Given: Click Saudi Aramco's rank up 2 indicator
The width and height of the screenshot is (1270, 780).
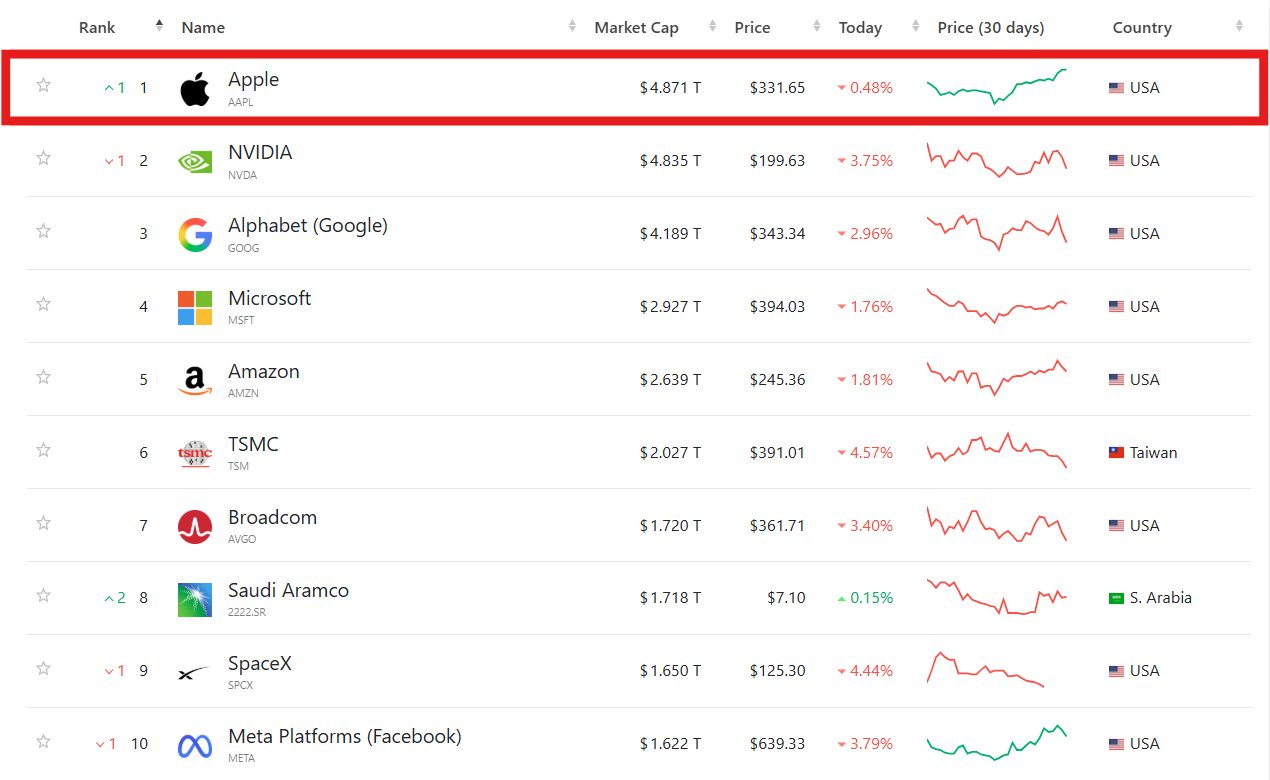Looking at the screenshot, I should point(115,598).
